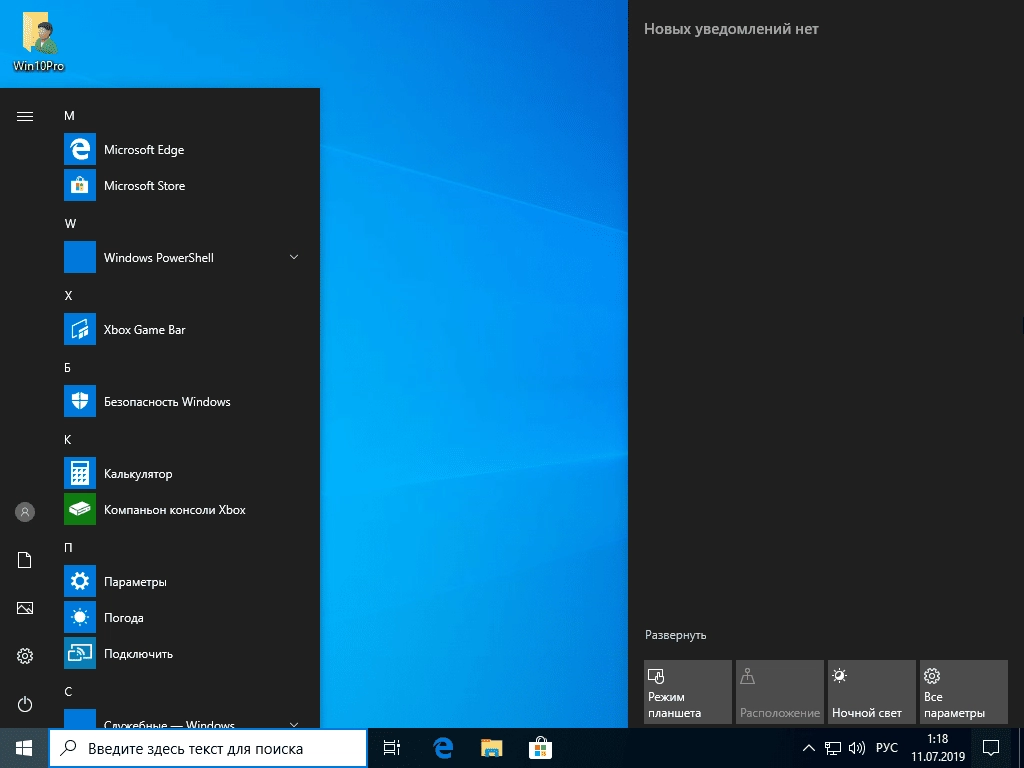Launch Калькулятор from the app list
Image resolution: width=1024 pixels, height=768 pixels.
[x=182, y=473]
